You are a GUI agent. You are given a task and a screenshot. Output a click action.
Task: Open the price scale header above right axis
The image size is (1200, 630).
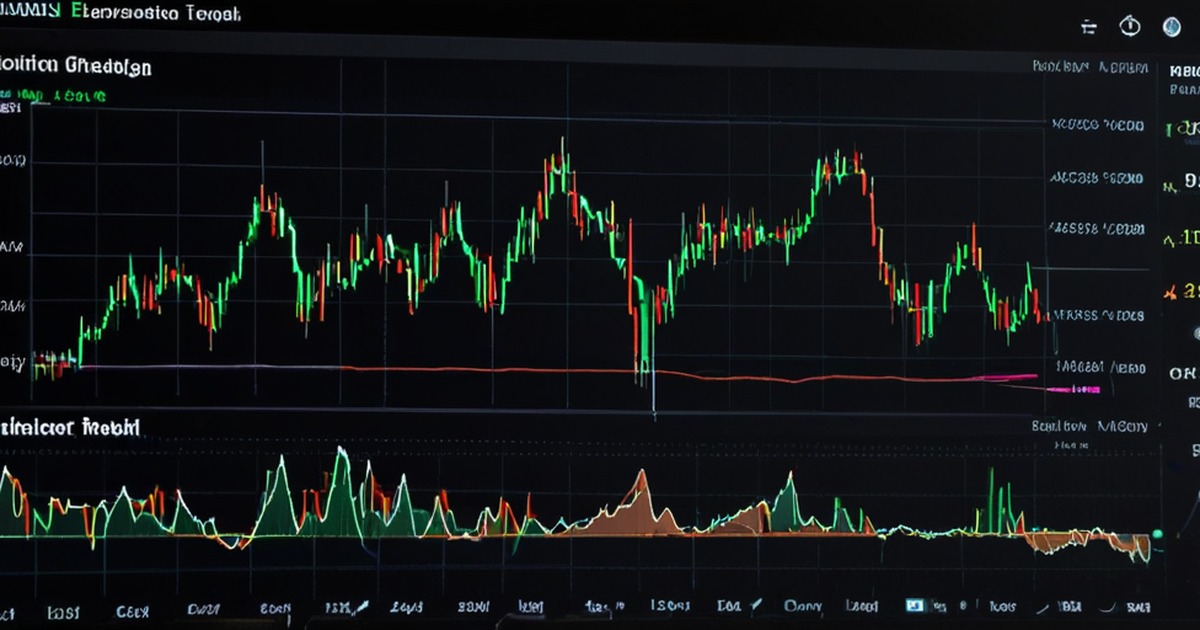[1091, 68]
